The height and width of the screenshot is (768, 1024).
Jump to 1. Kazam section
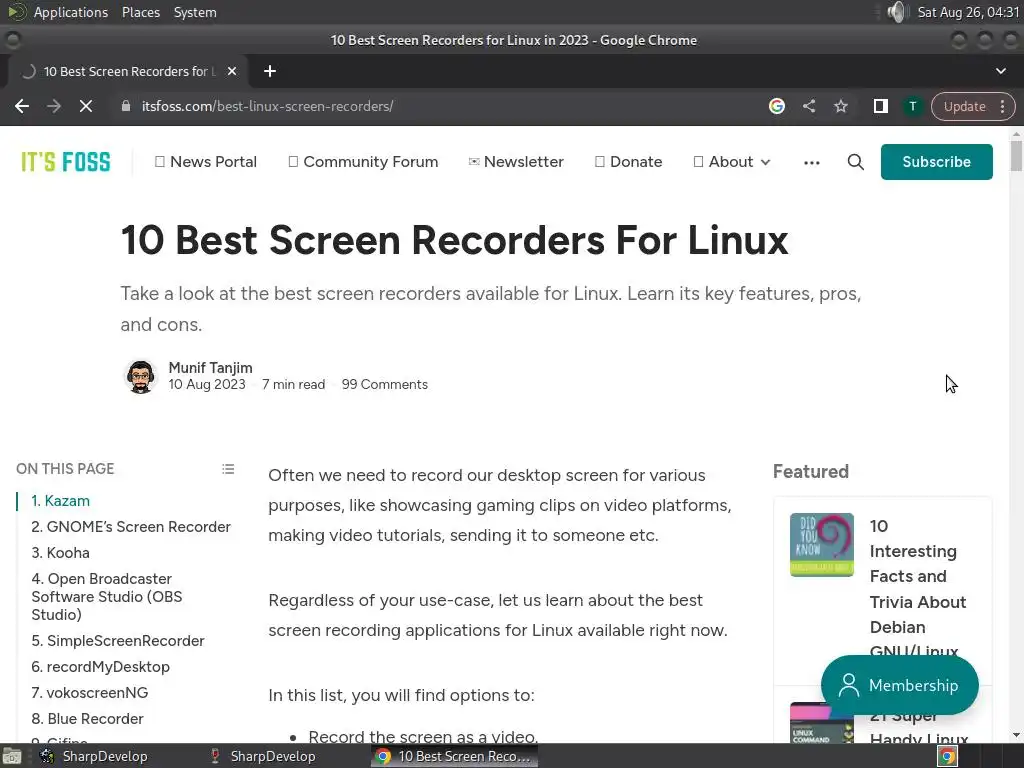click(61, 501)
